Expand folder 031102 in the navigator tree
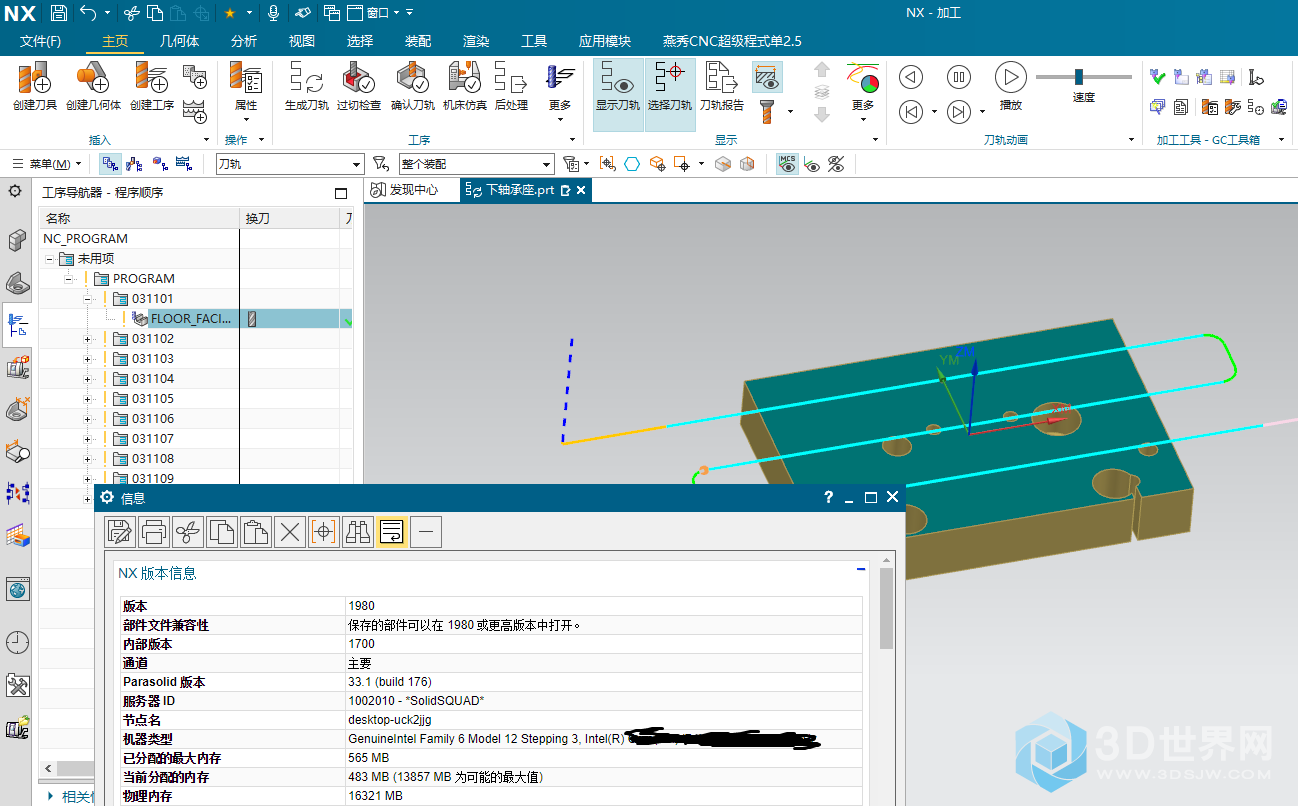This screenshot has height=806, width=1298. (x=88, y=339)
